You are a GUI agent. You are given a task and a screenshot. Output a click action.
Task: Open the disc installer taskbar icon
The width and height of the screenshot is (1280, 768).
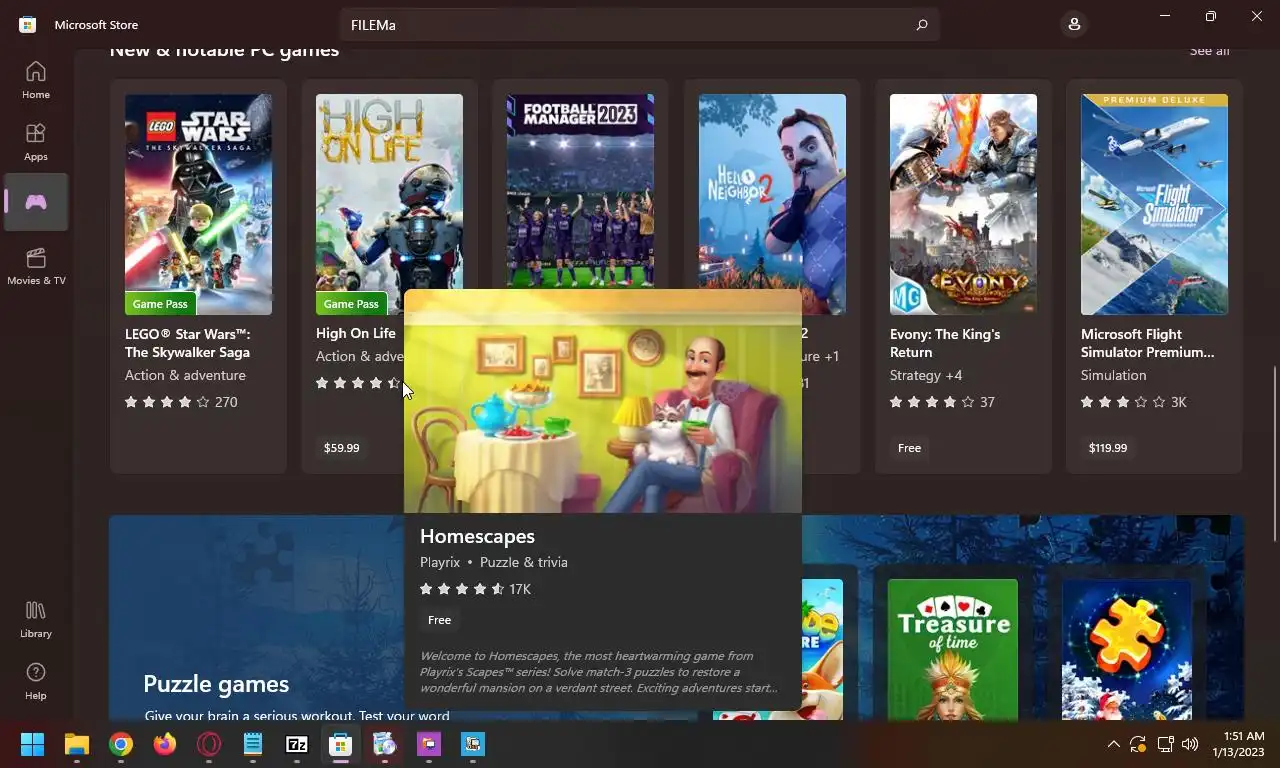(385, 744)
